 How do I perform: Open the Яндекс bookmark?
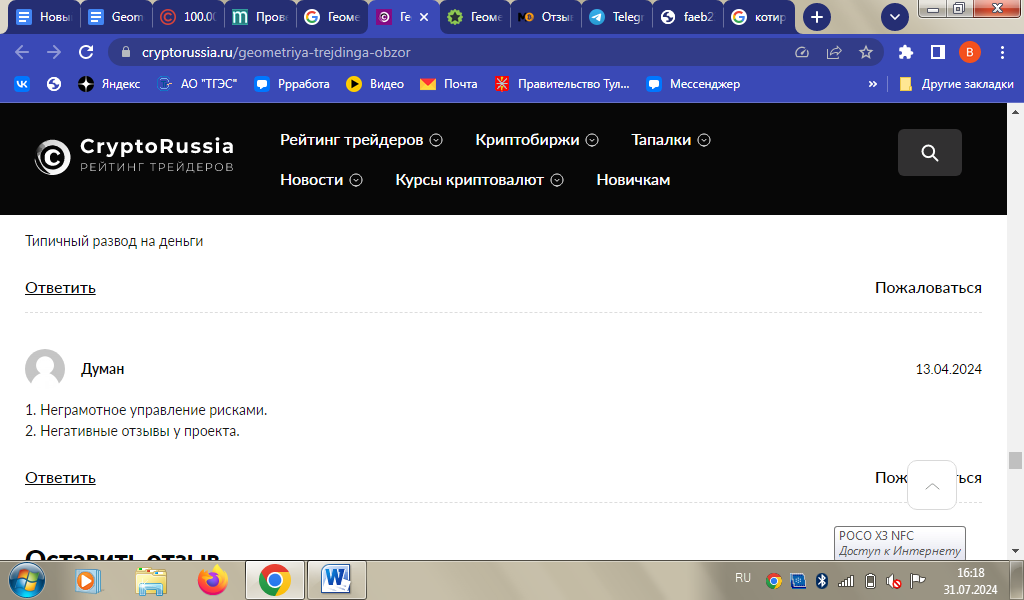click(x=109, y=84)
